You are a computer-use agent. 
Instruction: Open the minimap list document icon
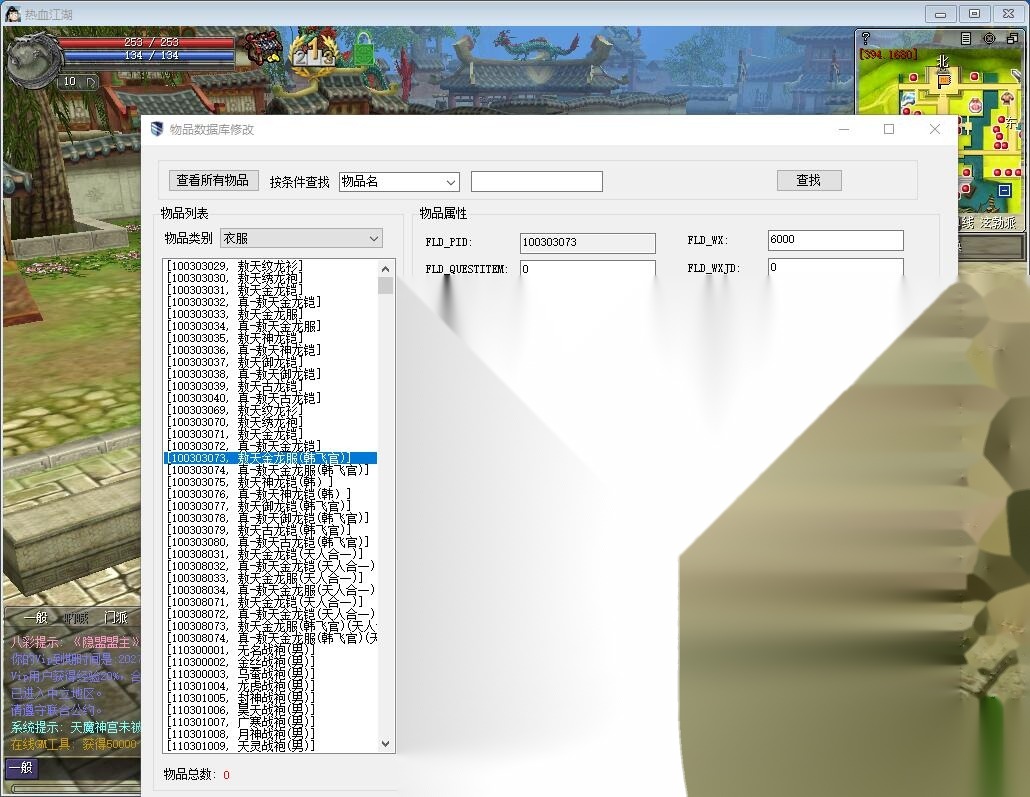click(x=966, y=38)
